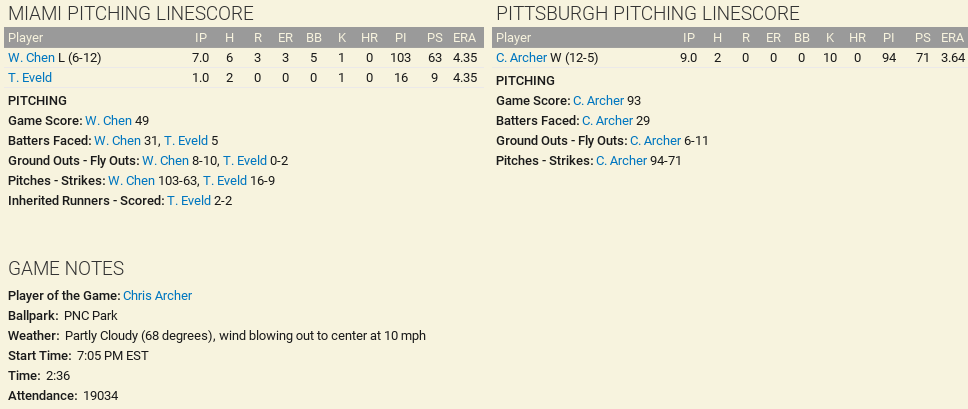
Task: Open W. Chen link in Pitches - Strikes line
Action: (131, 180)
